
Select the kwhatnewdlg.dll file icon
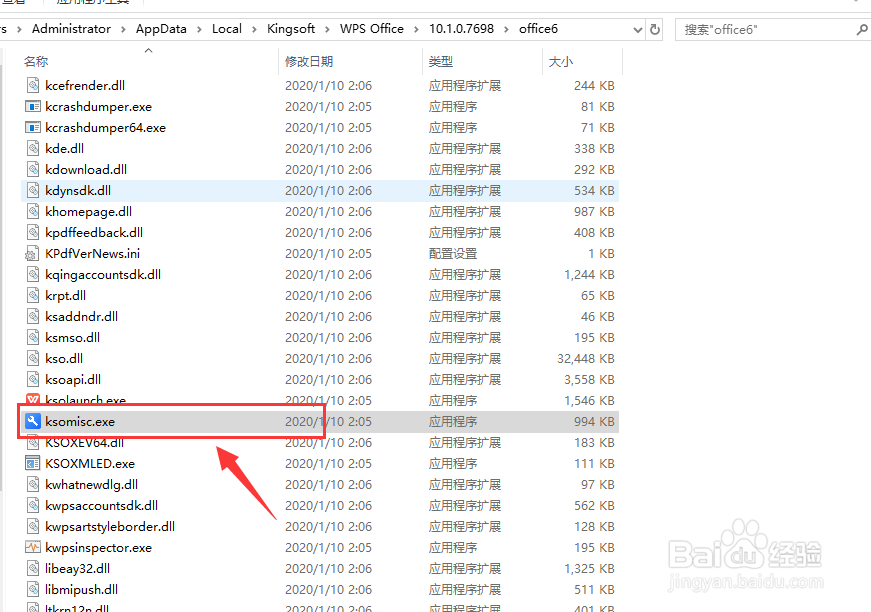33,485
